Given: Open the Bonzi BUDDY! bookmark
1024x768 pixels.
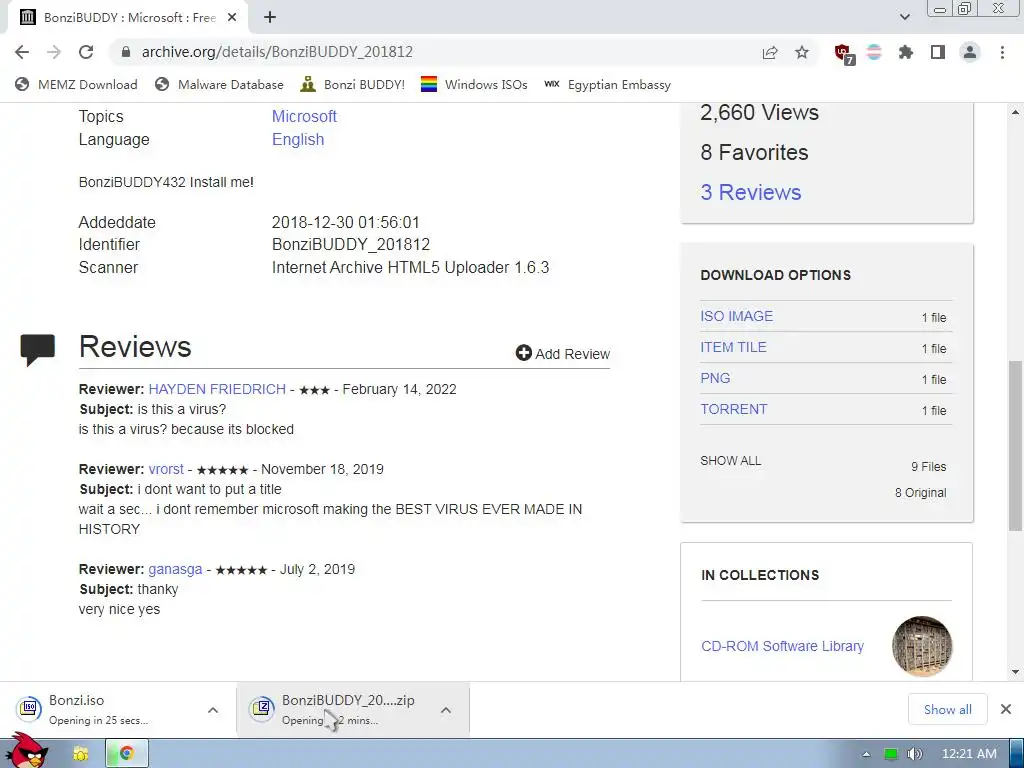Looking at the screenshot, I should coord(353,84).
